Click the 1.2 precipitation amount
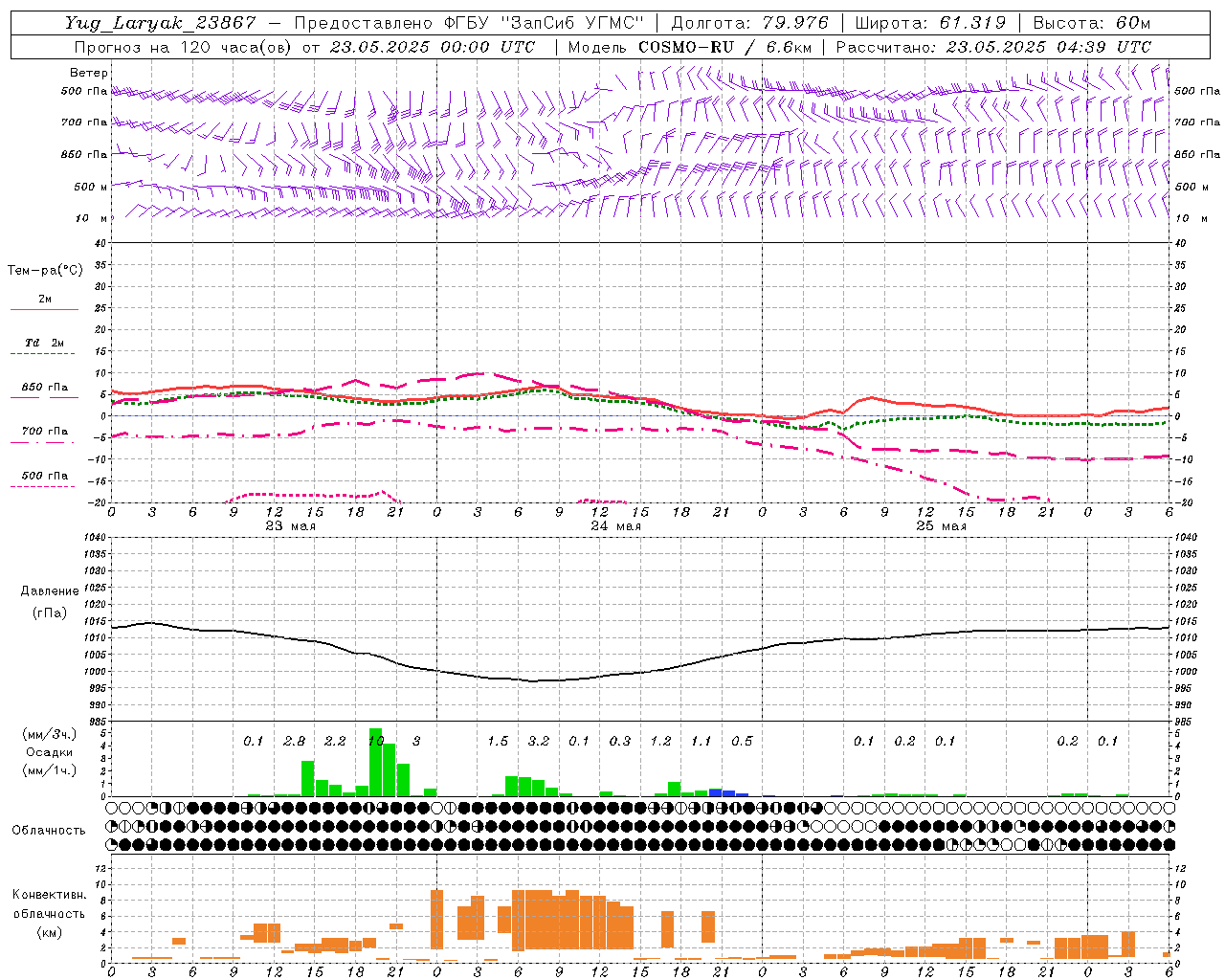 [660, 742]
